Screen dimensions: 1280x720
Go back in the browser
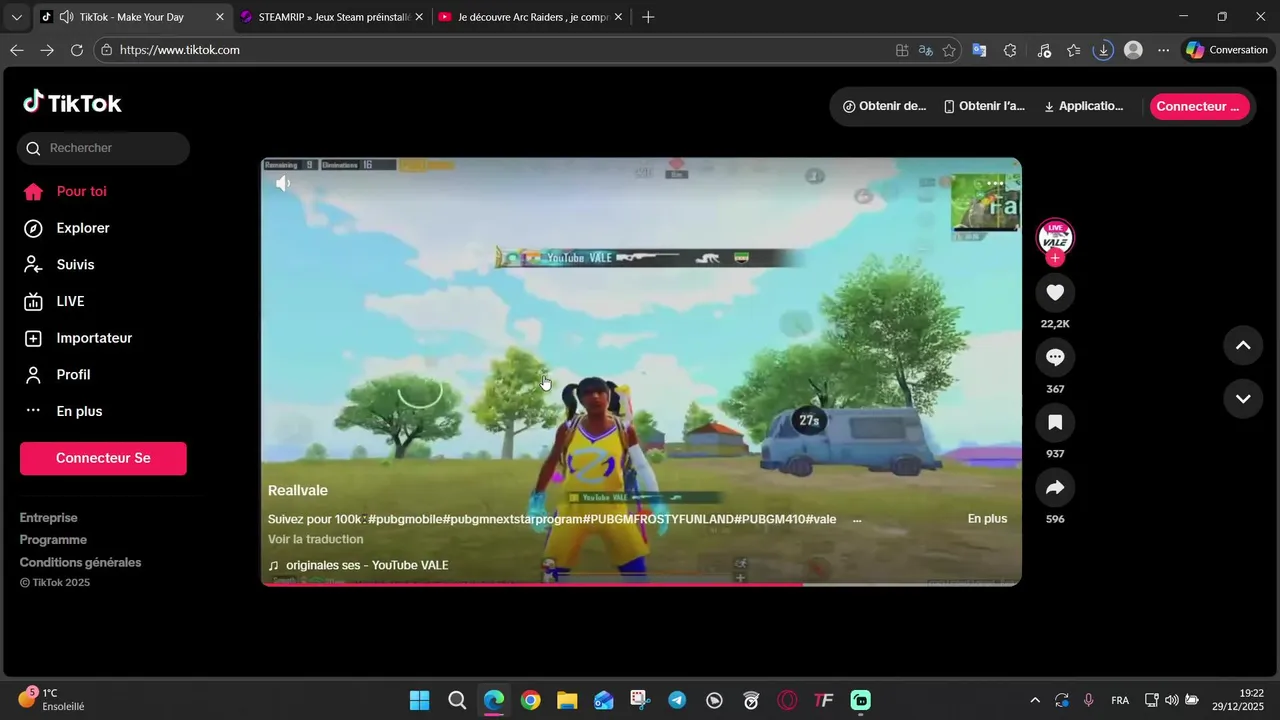(16, 50)
